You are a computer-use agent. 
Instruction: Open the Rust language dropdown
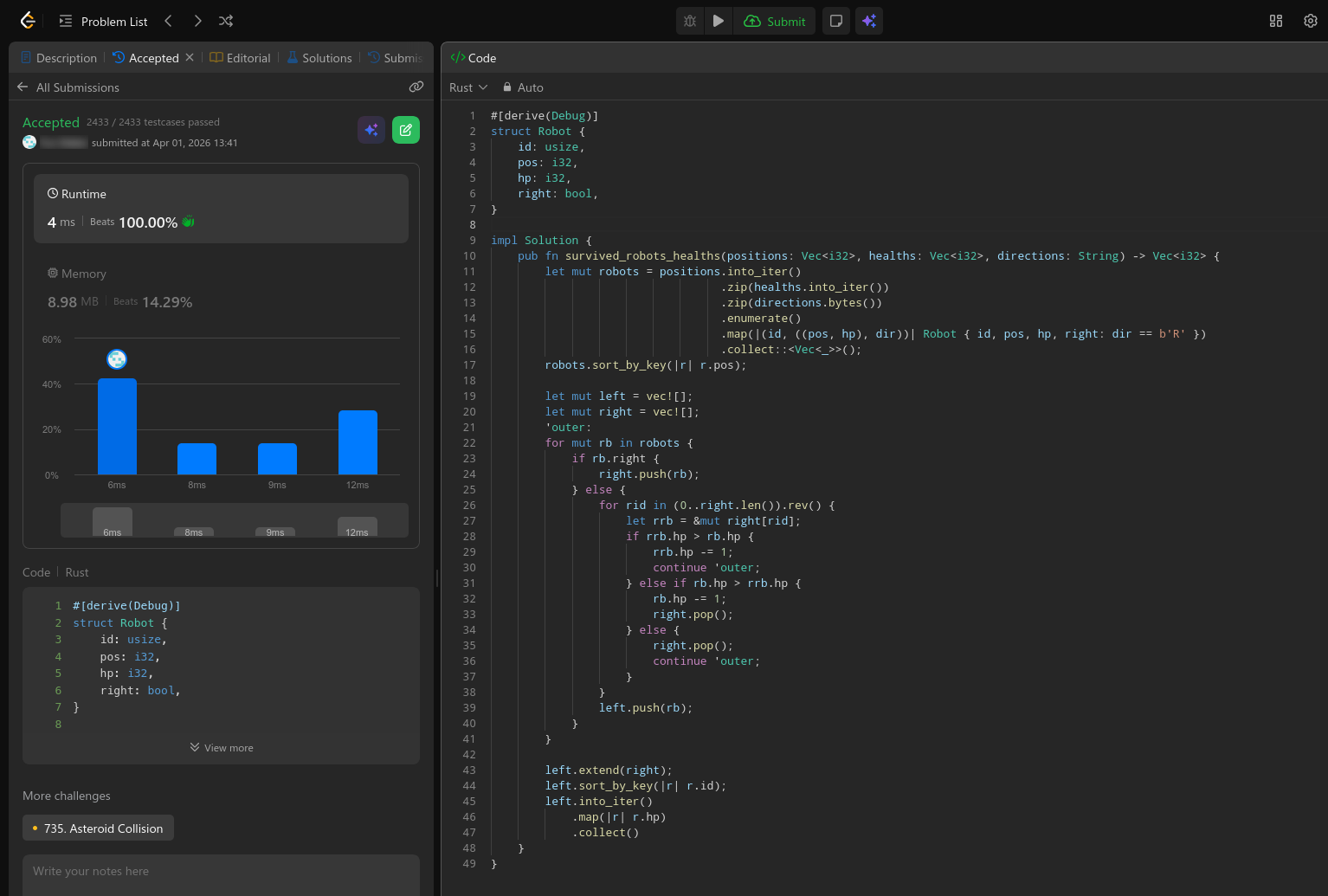point(468,87)
